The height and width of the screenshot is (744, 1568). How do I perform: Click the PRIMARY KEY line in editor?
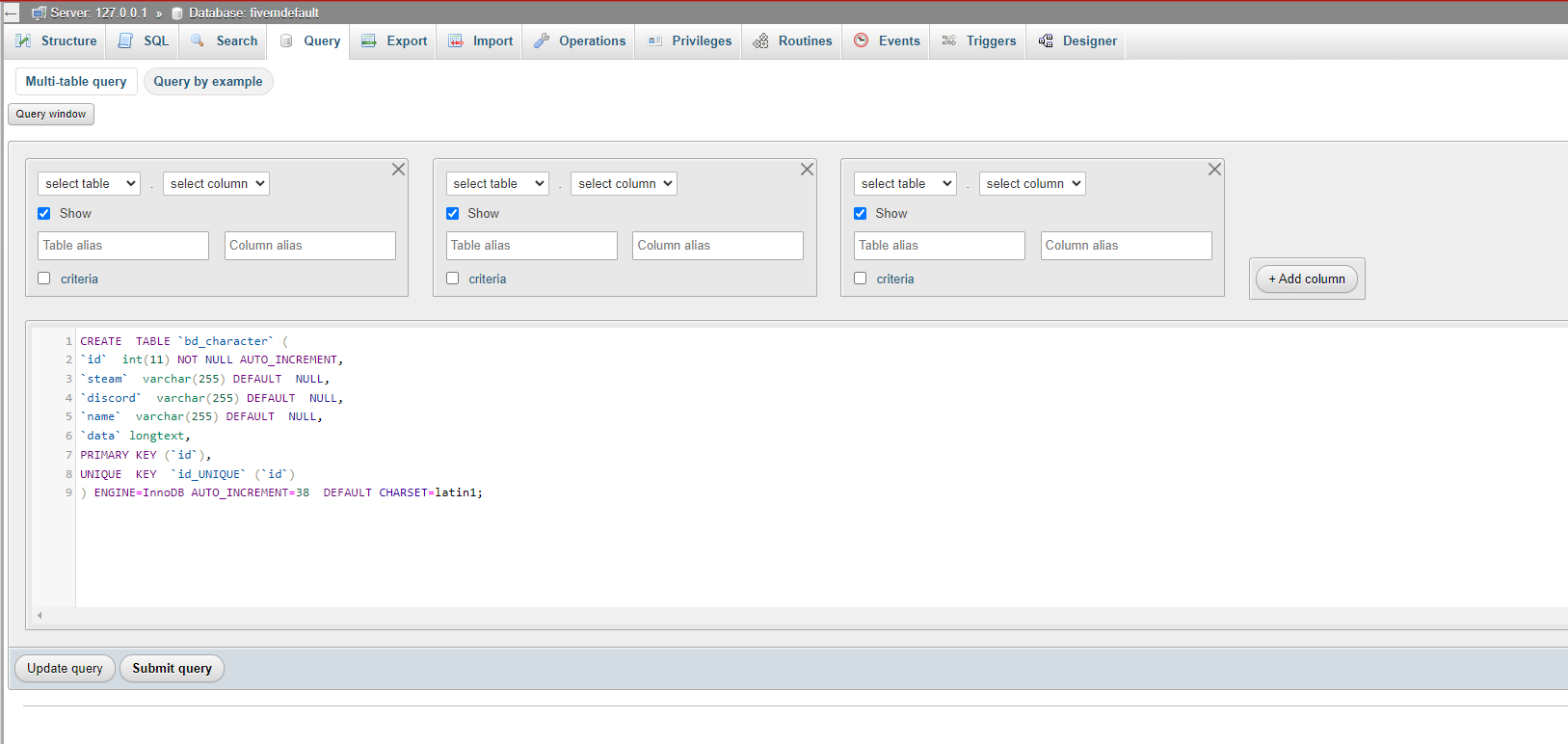coord(146,455)
